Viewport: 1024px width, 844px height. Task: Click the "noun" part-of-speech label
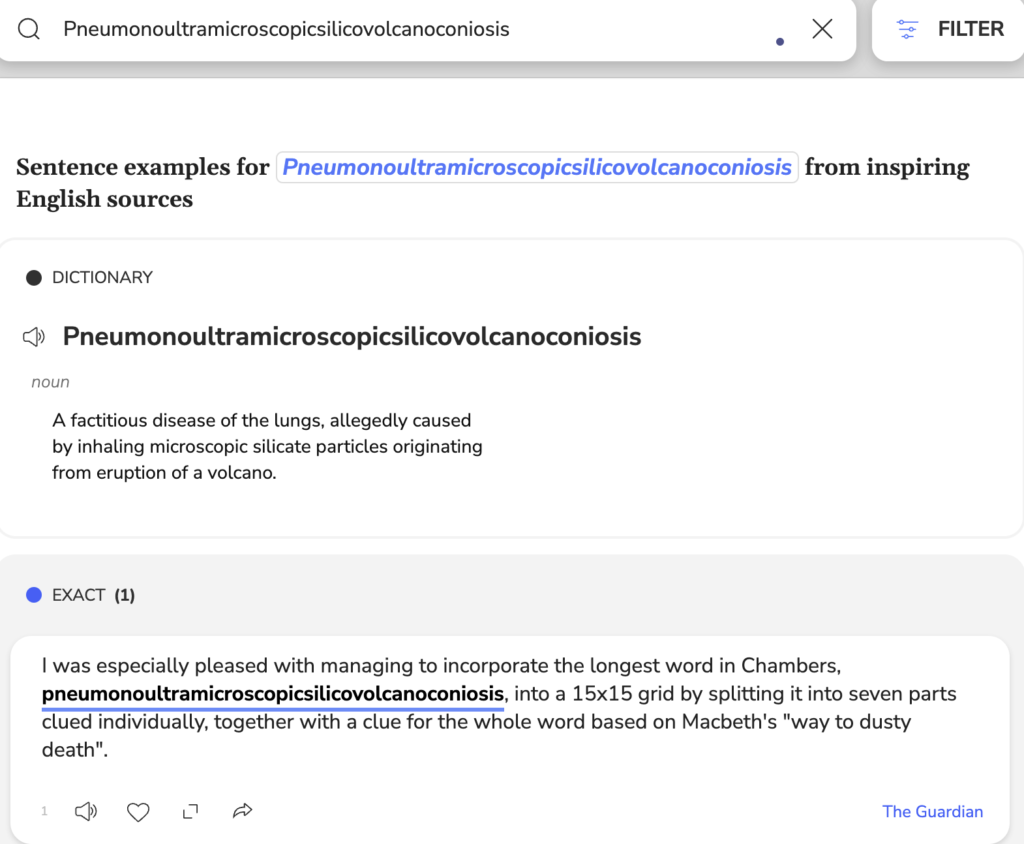(50, 382)
